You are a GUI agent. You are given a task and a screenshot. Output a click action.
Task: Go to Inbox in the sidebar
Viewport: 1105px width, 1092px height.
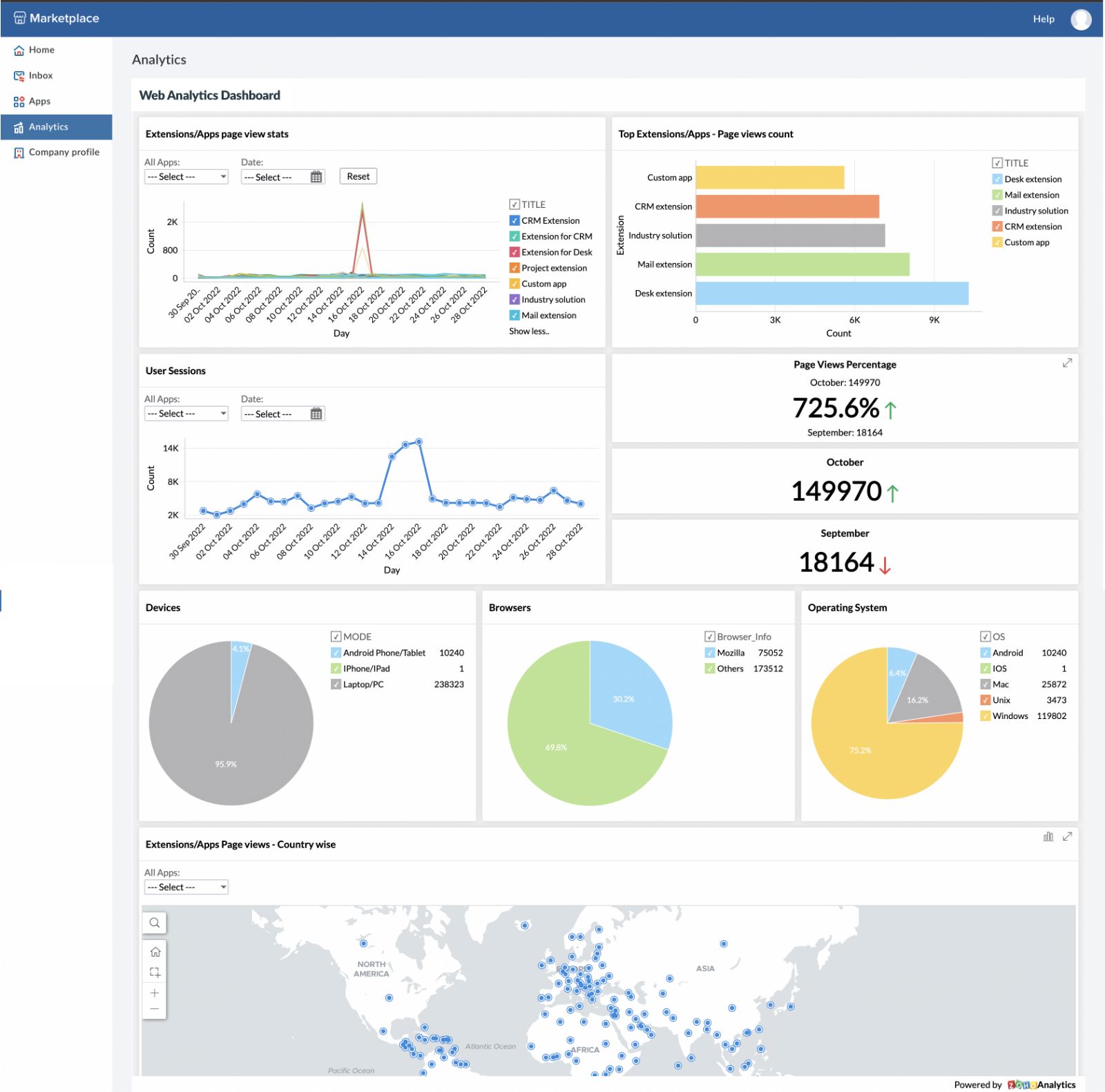click(x=41, y=75)
